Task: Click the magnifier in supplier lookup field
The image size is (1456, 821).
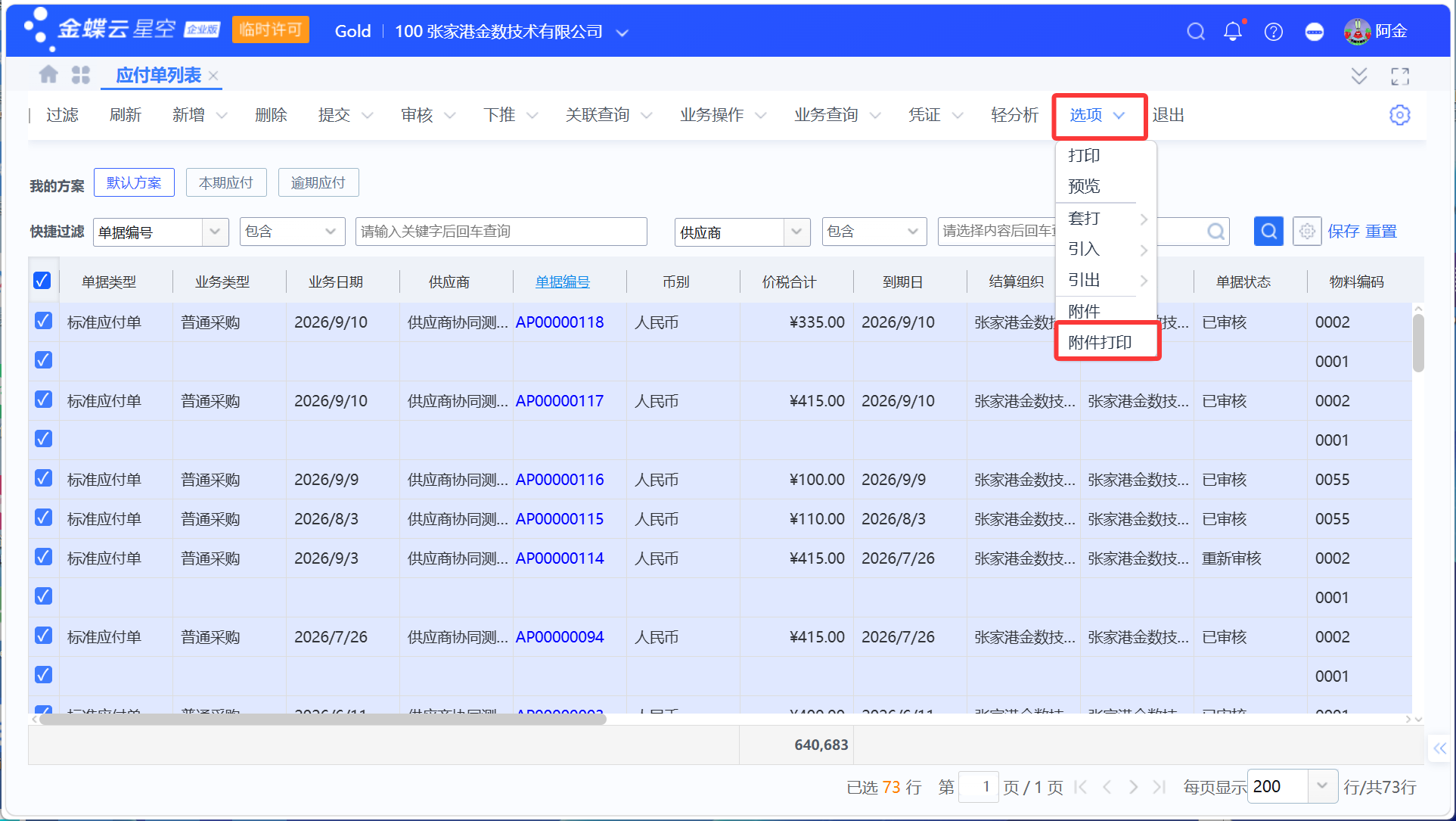Action: click(1215, 232)
